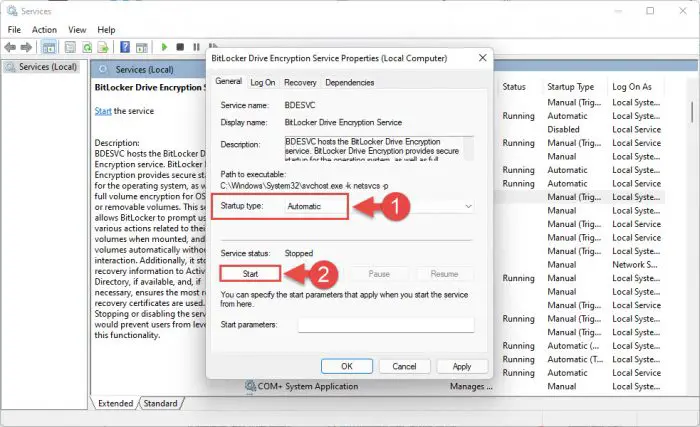Click the 'Start the service' link
700x427 pixels.
click(103, 111)
